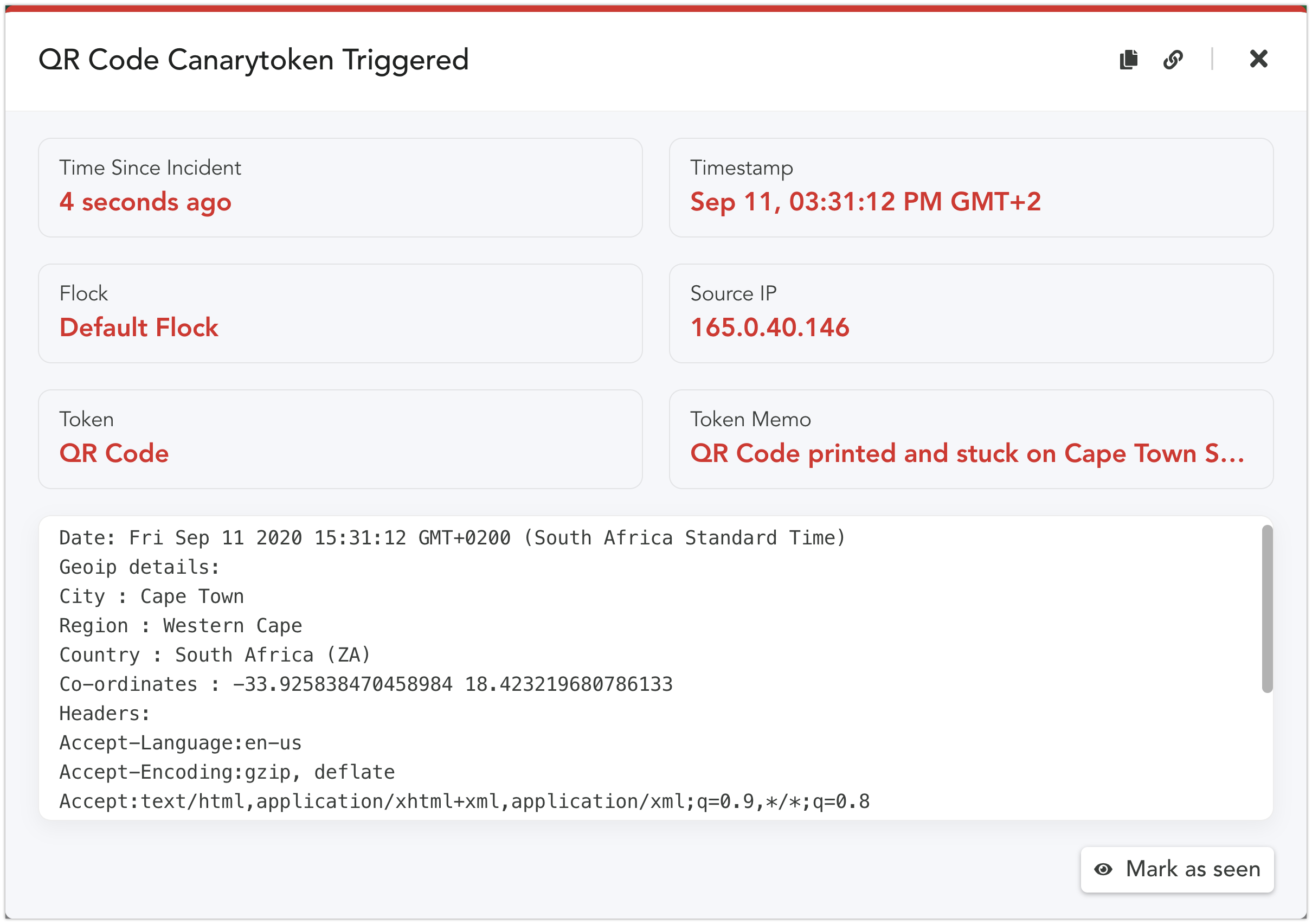Open the Default Flock link
Image resolution: width=1312 pixels, height=924 pixels.
point(139,328)
